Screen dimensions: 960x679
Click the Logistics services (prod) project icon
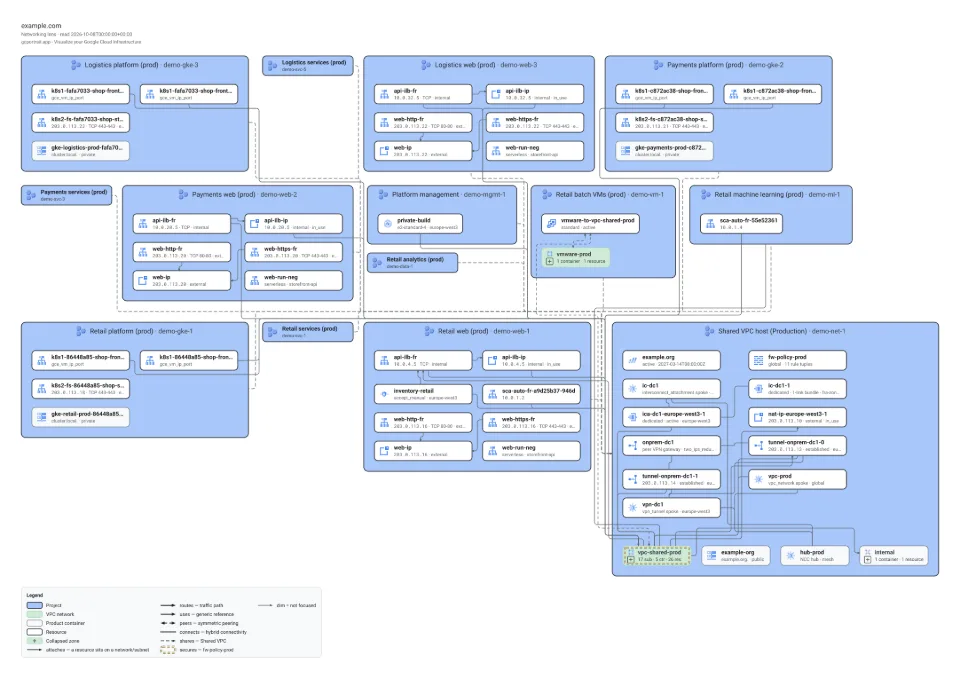(x=272, y=66)
